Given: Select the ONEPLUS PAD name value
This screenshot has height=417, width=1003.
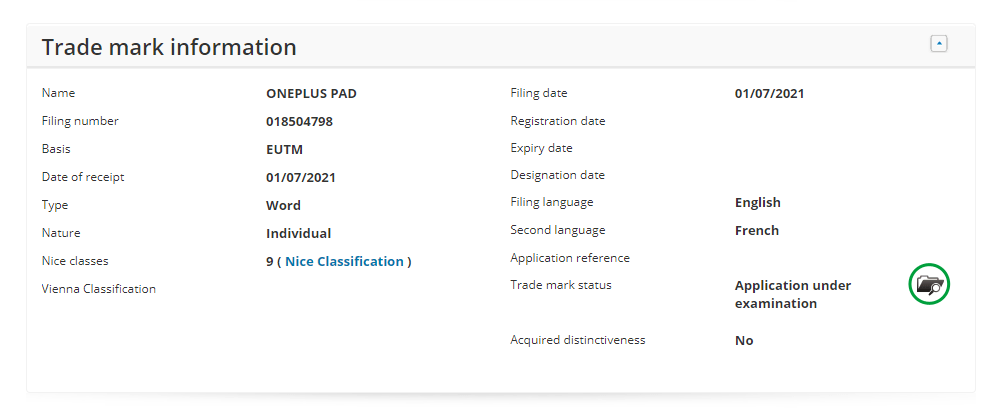Looking at the screenshot, I should pos(311,94).
